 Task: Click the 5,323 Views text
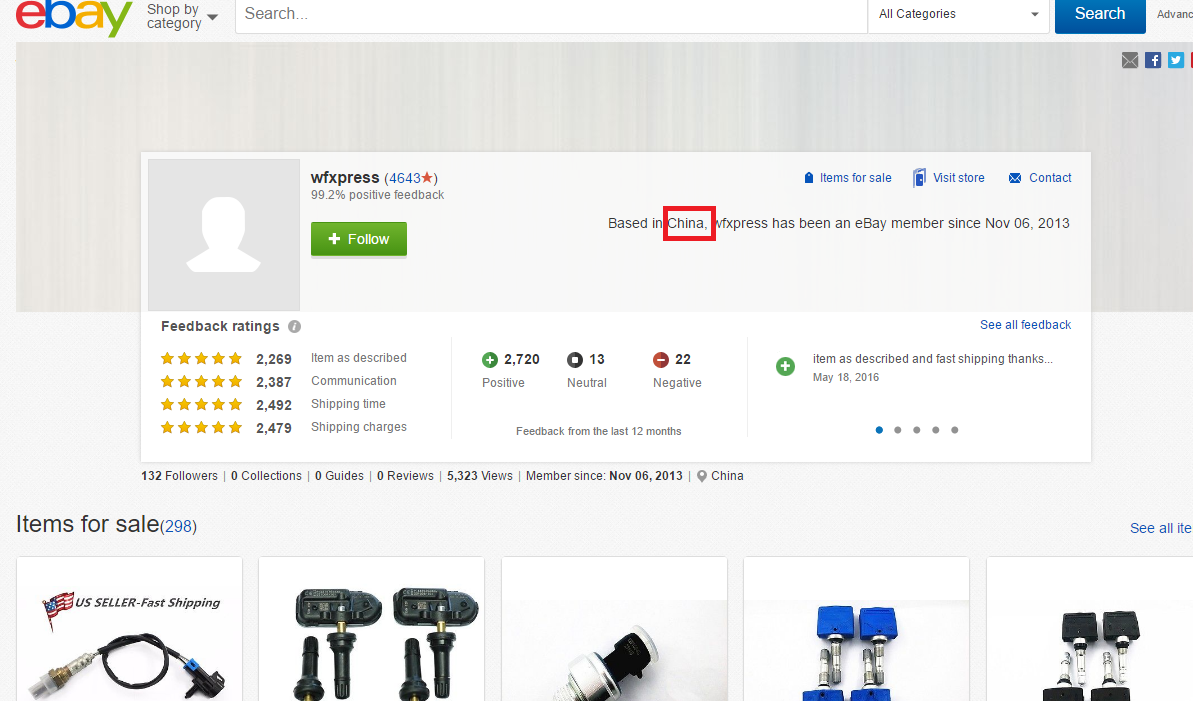(x=480, y=476)
